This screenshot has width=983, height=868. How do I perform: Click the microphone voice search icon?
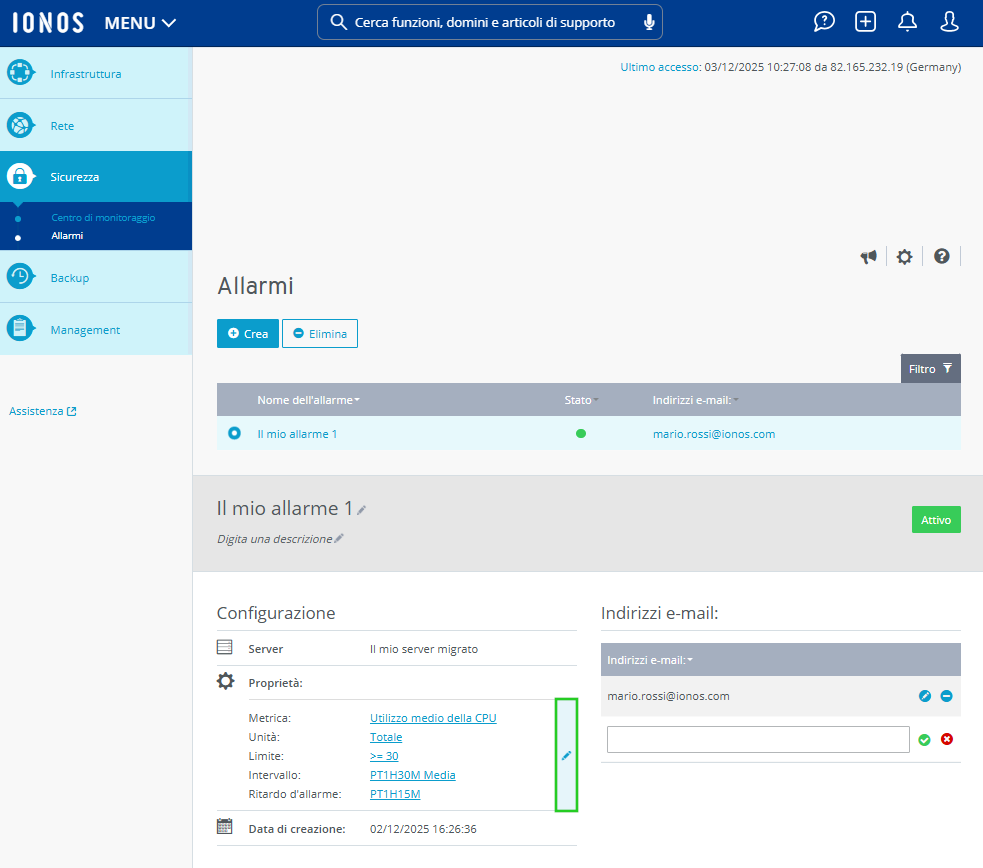click(x=649, y=22)
